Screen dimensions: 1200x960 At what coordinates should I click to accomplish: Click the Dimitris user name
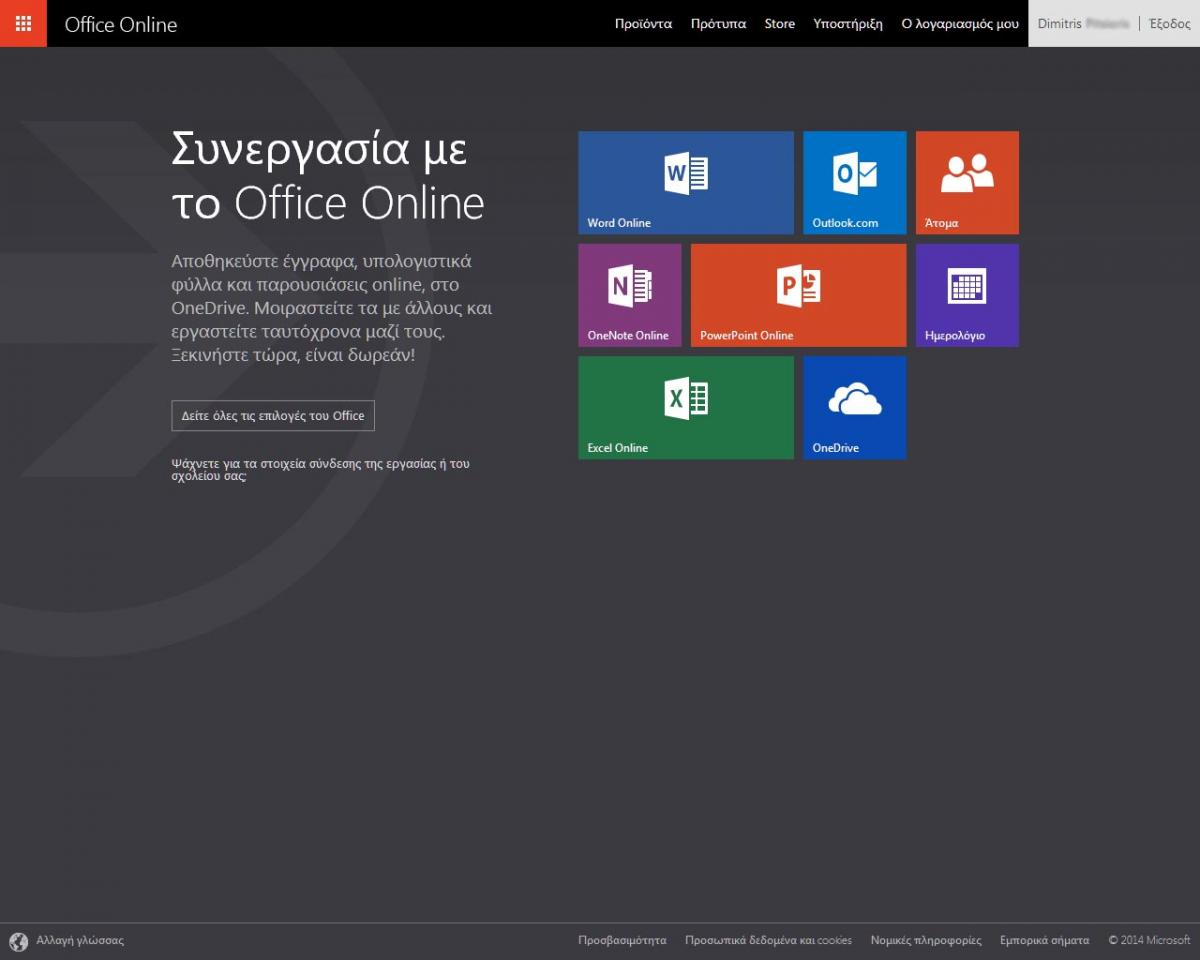[1083, 24]
